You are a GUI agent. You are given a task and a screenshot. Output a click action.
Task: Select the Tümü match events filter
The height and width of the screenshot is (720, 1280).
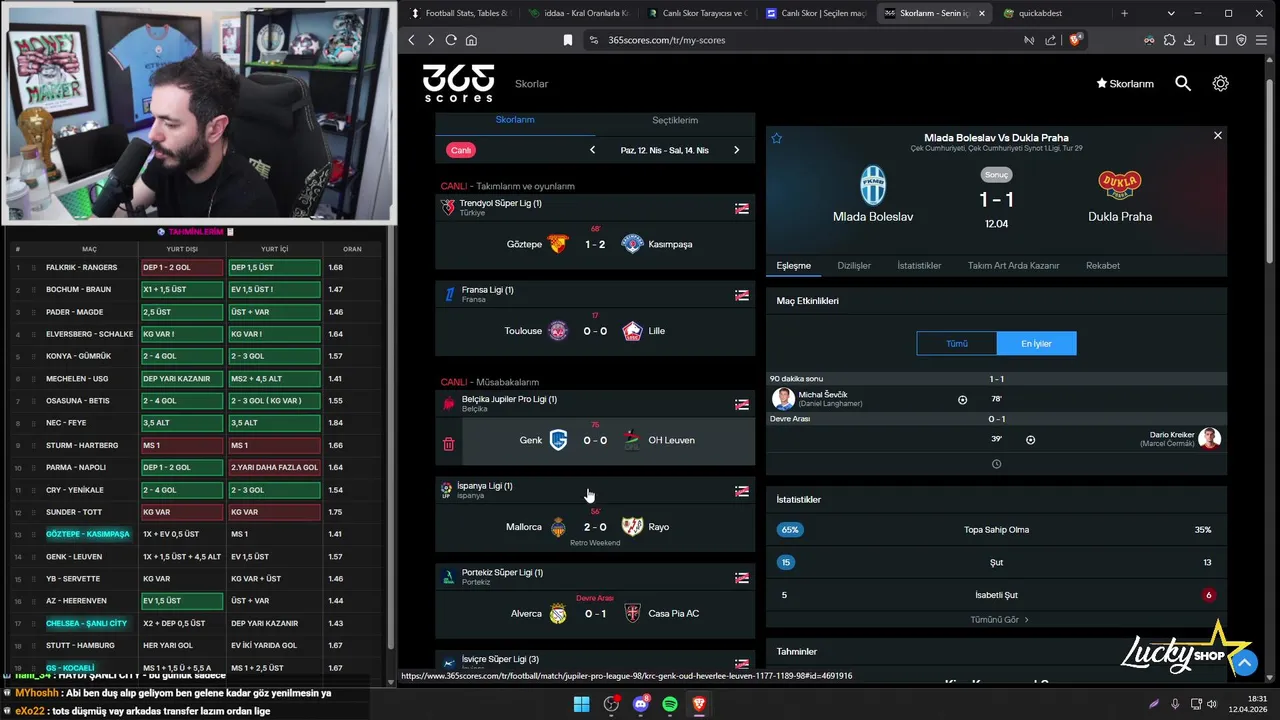coord(957,343)
